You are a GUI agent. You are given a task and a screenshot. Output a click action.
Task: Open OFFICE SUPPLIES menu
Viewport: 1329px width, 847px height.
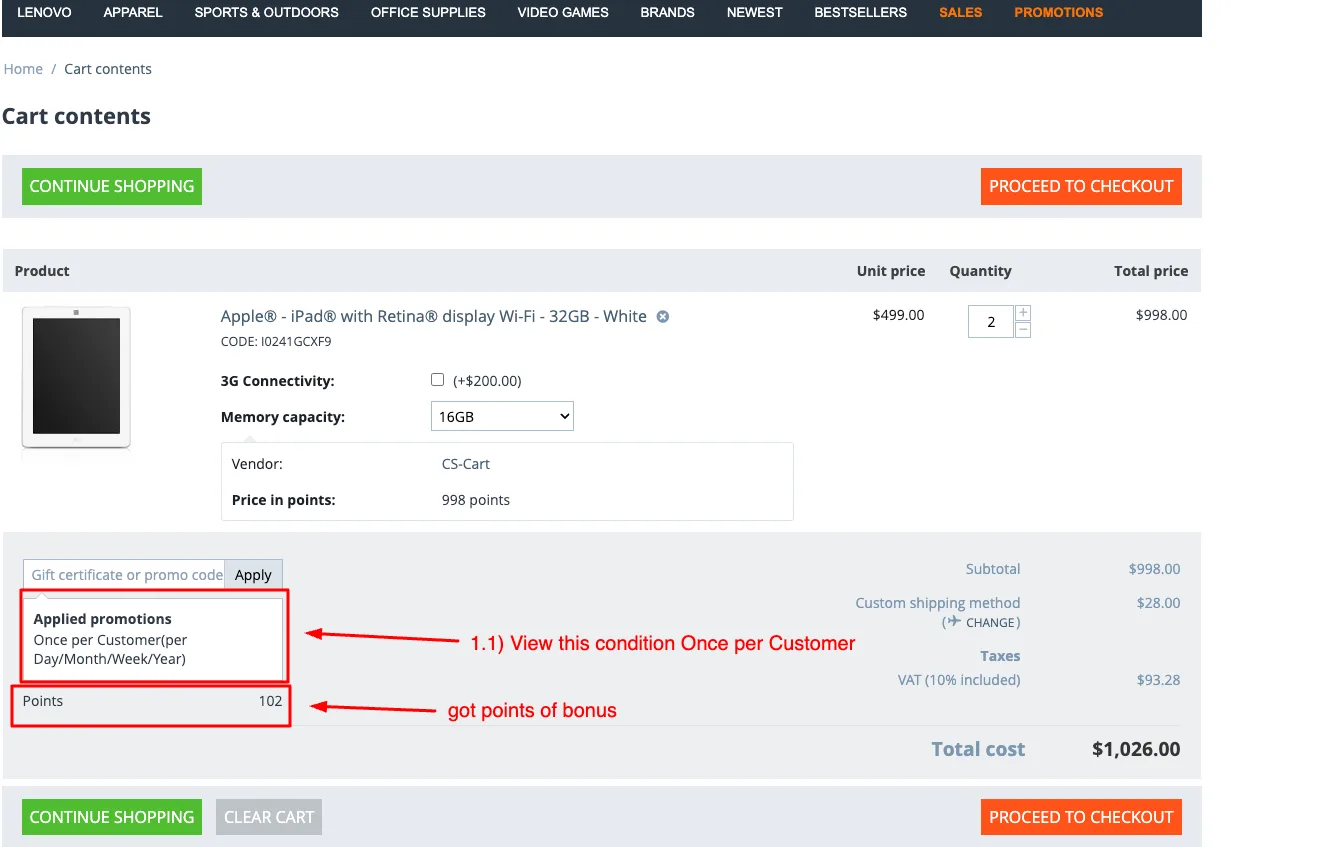point(428,13)
